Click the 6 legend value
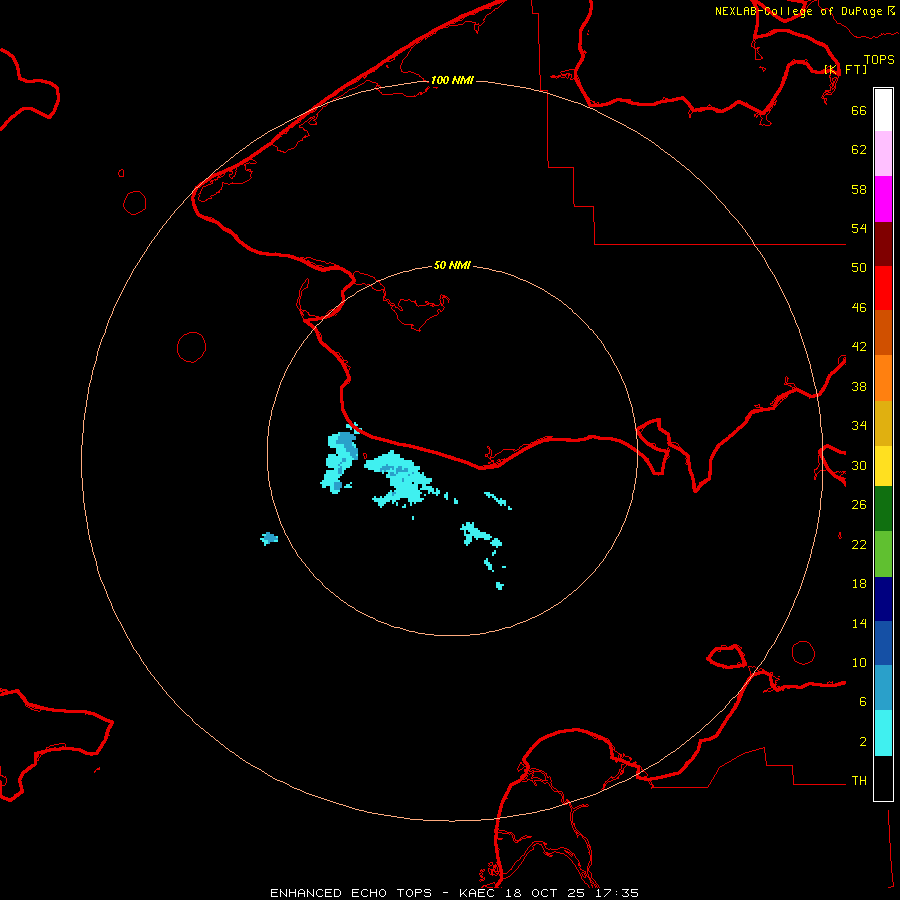 (x=863, y=702)
